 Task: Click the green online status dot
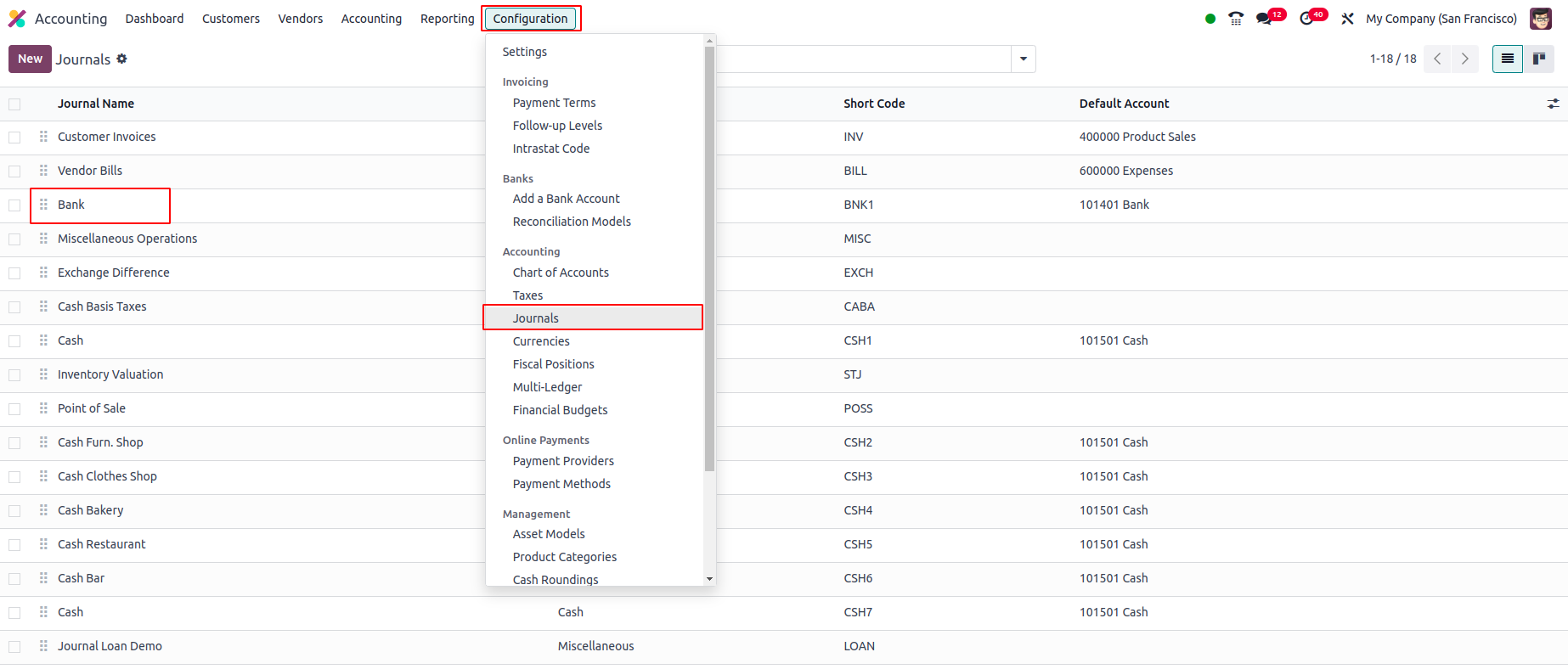(x=1210, y=19)
